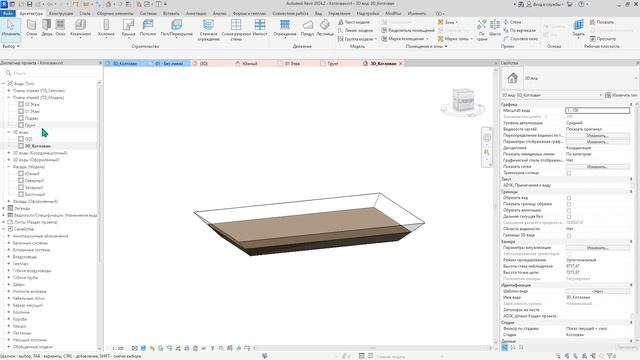640x360 pixels.
Task: Pick the Стеновое ограждение (Curtain System) tool
Action: pos(209,30)
